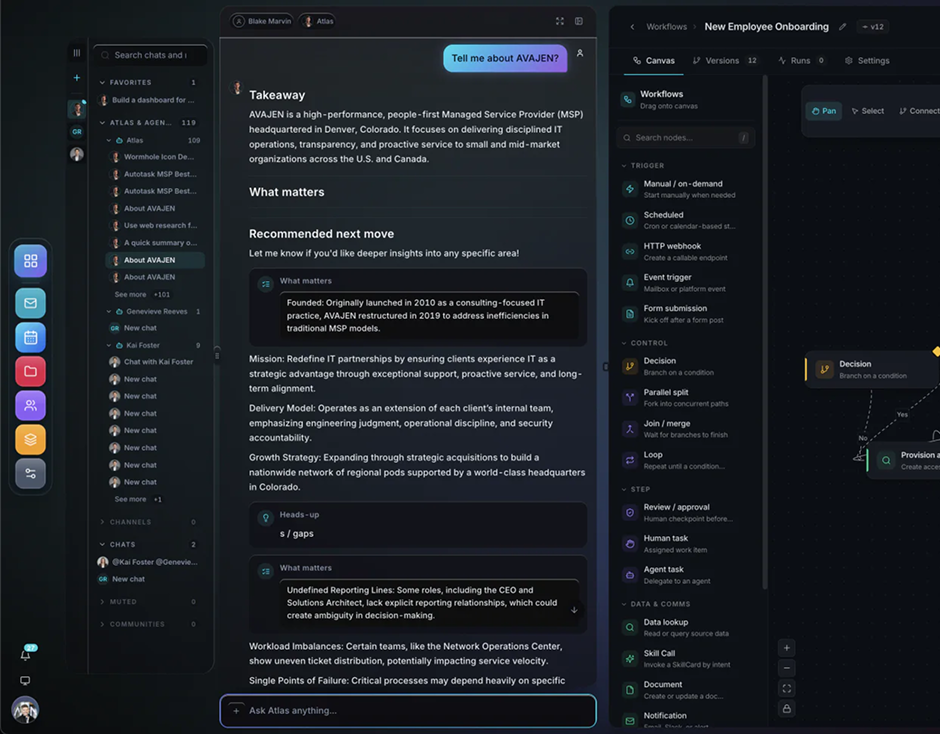Select the Review / approval step node
940x735 pixels.
[687, 513]
